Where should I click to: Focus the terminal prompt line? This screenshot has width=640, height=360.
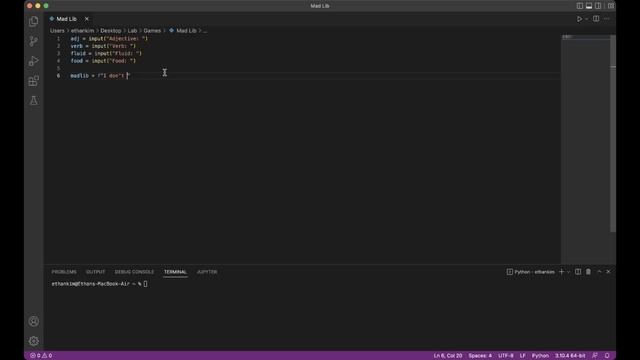tap(99, 284)
